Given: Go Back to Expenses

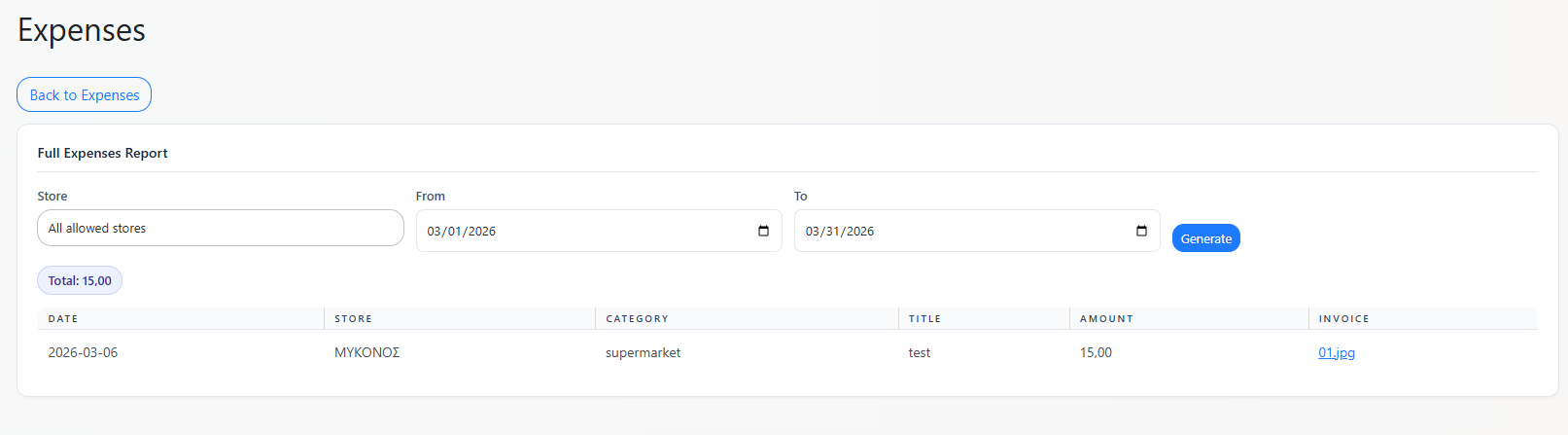Looking at the screenshot, I should [x=85, y=94].
